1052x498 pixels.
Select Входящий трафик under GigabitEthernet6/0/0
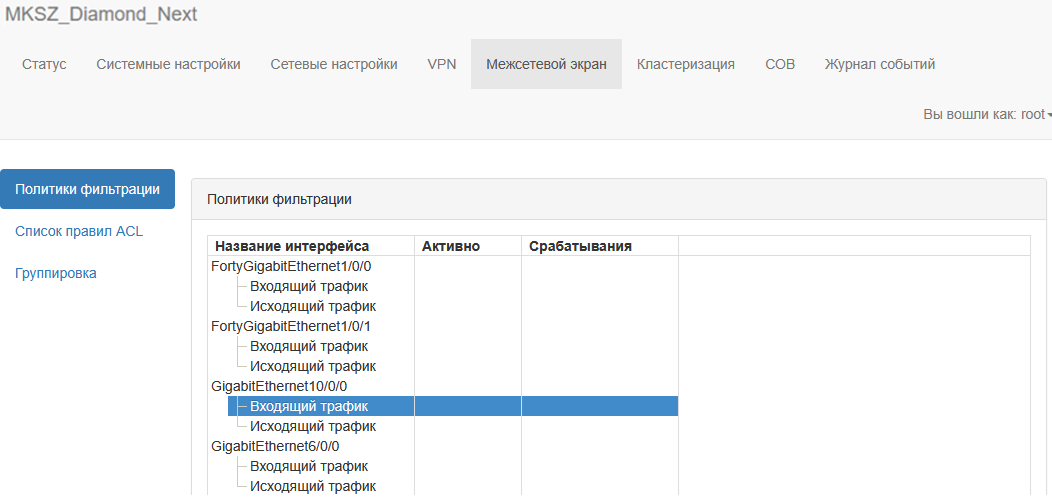(309, 466)
